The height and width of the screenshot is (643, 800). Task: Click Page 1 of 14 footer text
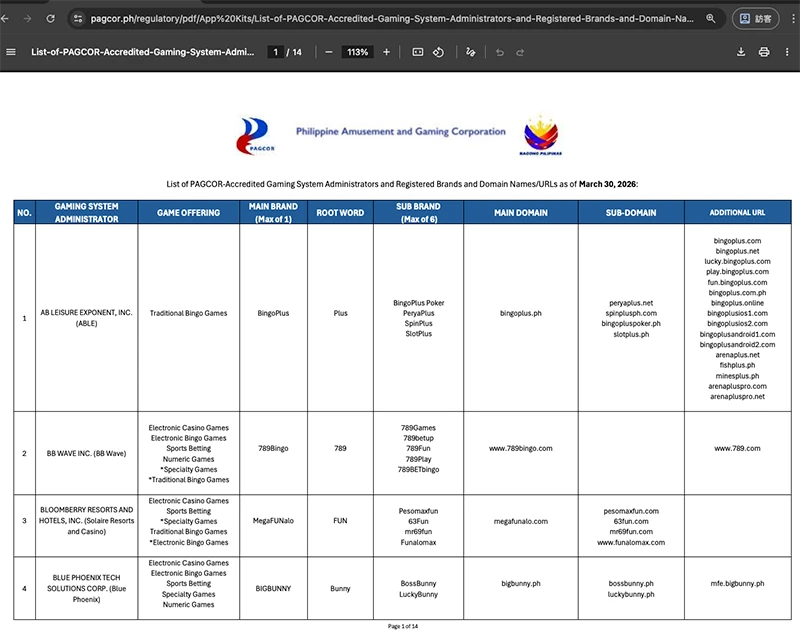403,626
